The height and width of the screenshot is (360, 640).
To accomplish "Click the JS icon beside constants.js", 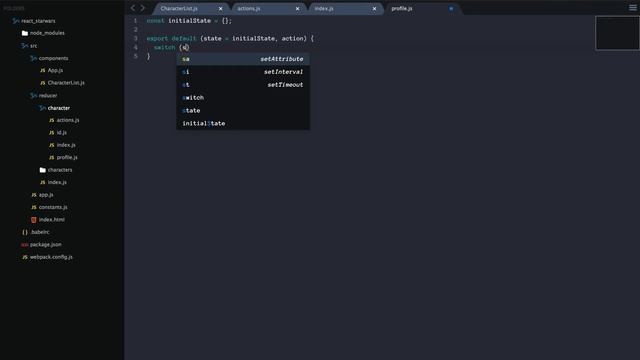I will coord(33,207).
